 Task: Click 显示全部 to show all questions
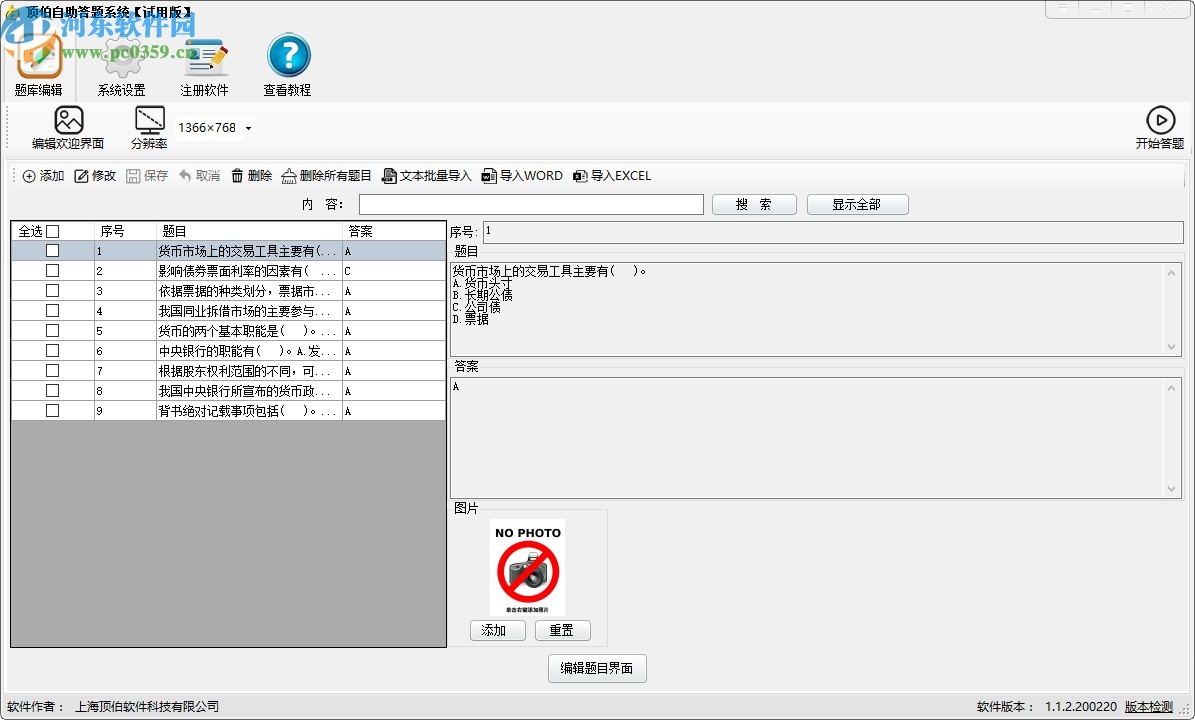pos(857,204)
